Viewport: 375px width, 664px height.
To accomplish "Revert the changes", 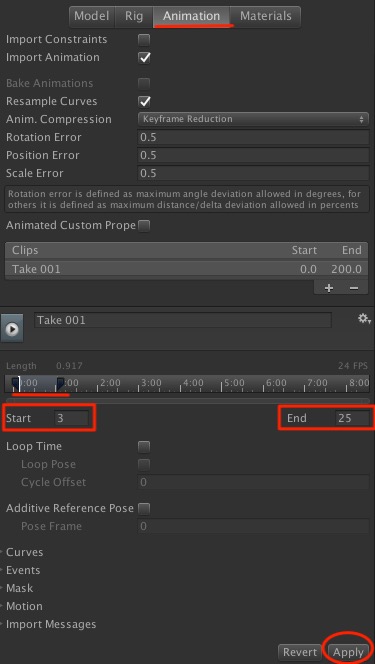I will coord(299,652).
